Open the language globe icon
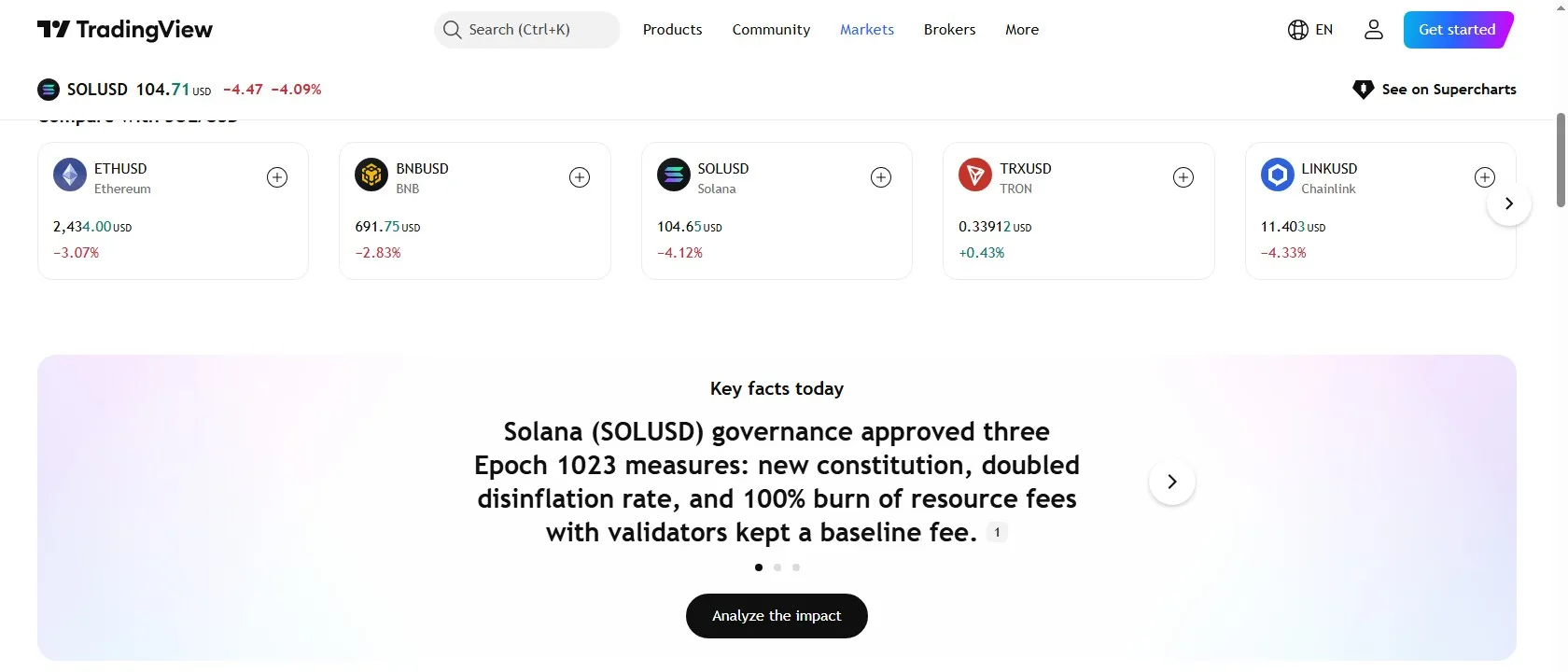The image size is (1568, 672). click(x=1297, y=30)
